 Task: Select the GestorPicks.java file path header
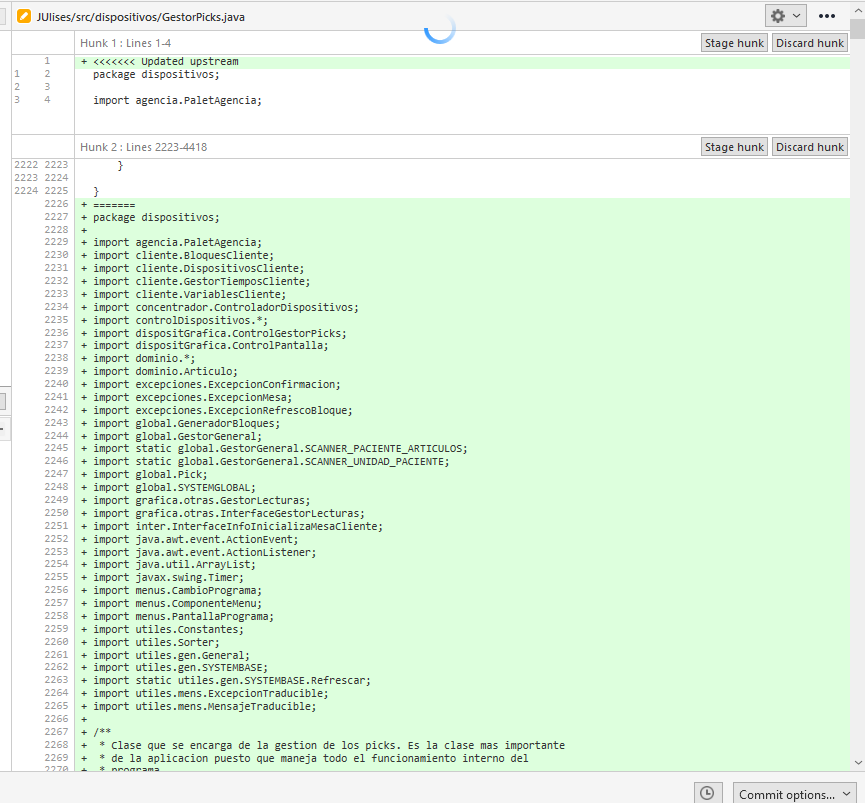(140, 17)
